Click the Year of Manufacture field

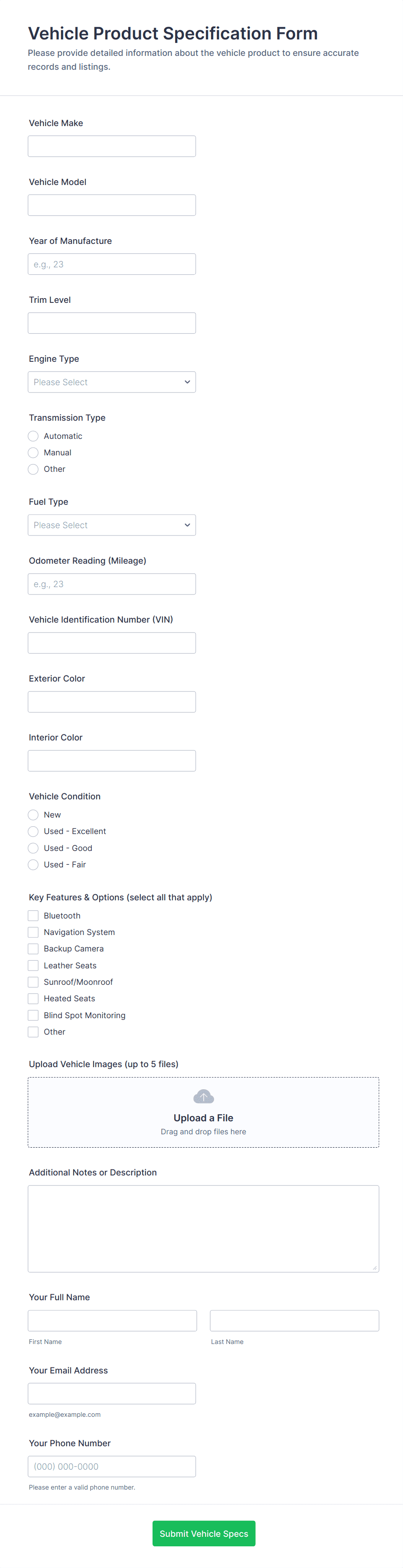click(111, 264)
